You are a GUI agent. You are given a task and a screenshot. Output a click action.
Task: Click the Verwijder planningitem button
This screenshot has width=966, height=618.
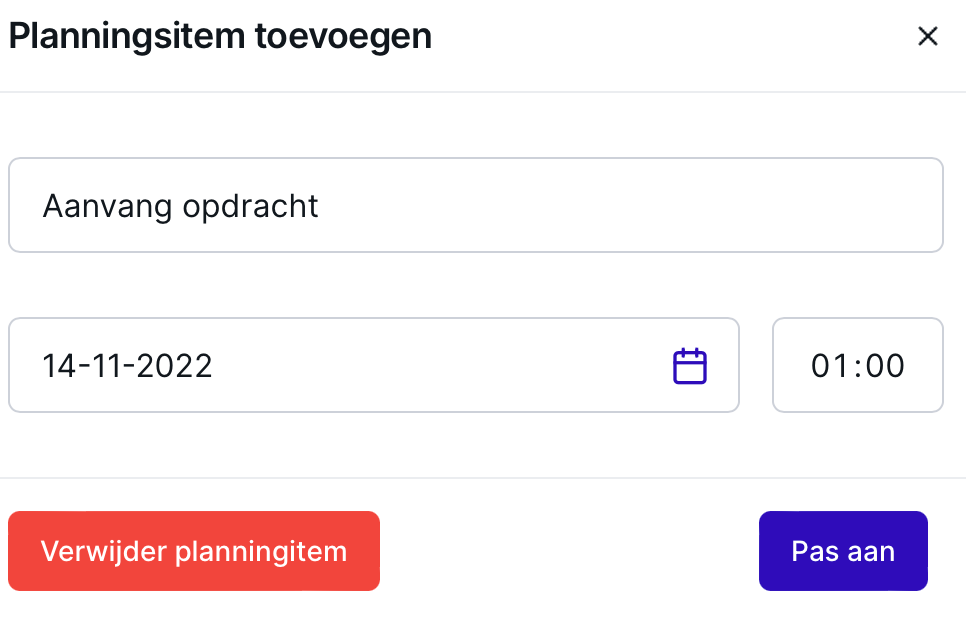[194, 551]
